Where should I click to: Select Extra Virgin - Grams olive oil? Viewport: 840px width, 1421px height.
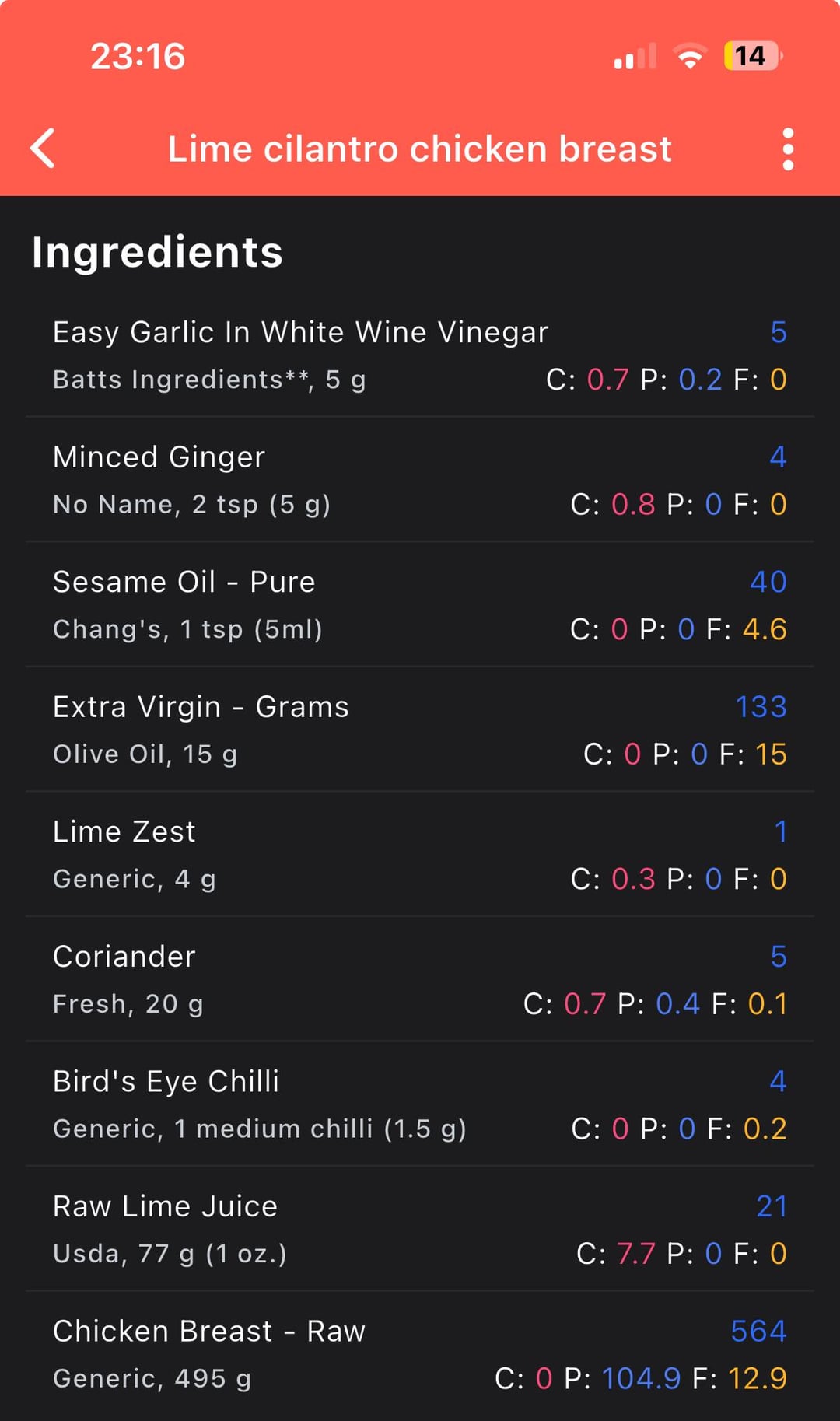pos(201,707)
